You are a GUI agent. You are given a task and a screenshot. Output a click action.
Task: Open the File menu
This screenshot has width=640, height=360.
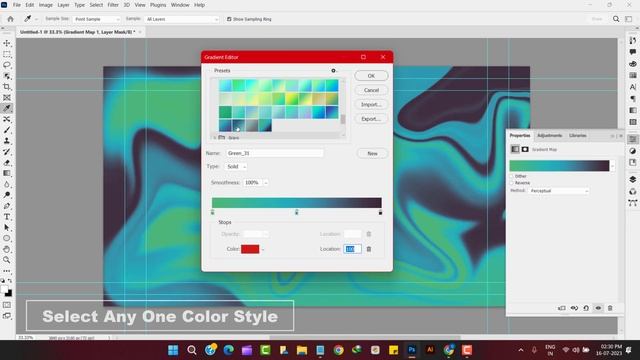(x=17, y=5)
